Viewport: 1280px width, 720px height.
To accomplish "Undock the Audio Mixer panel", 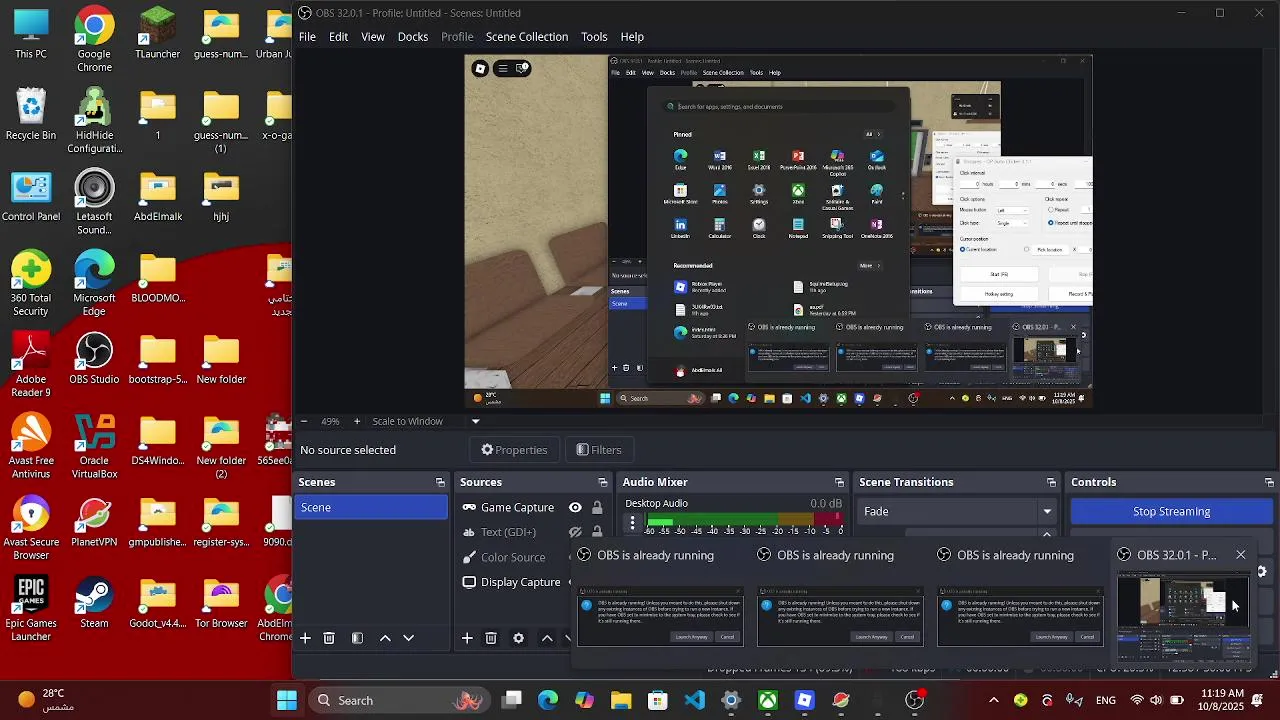I will click(x=839, y=482).
